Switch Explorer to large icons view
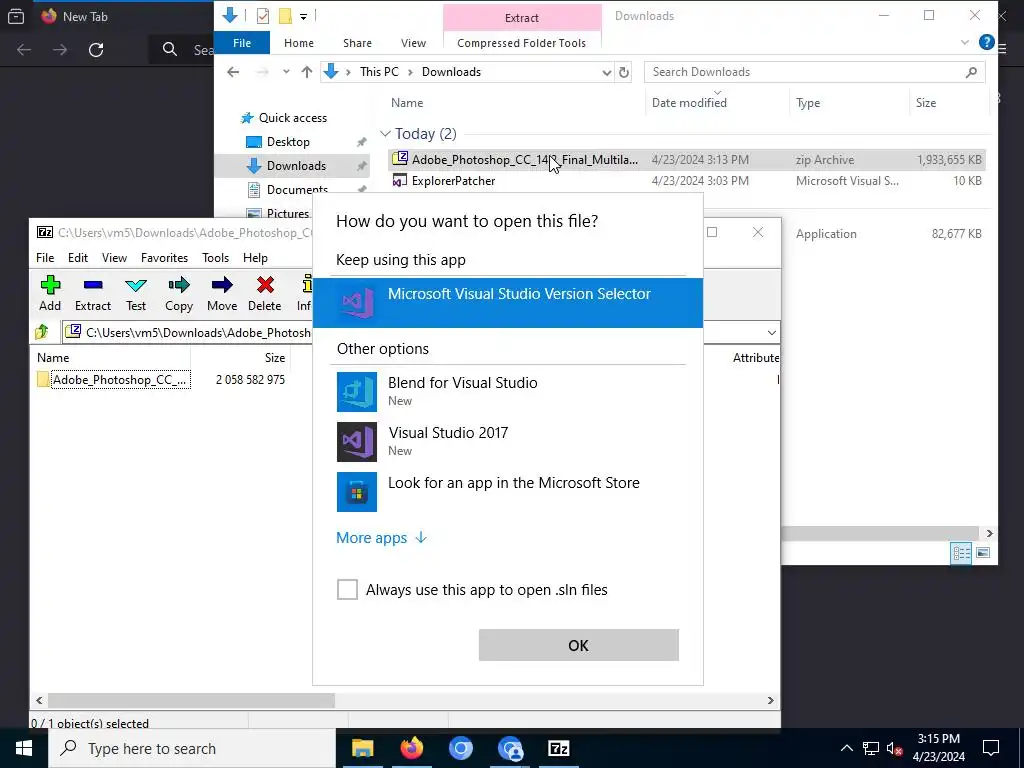This screenshot has height=768, width=1024. pos(983,553)
